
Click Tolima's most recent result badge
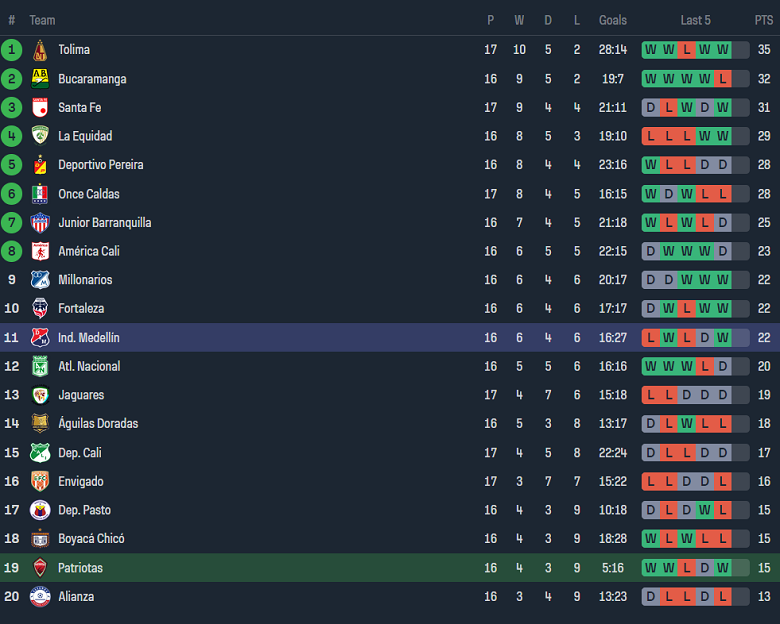click(723, 50)
